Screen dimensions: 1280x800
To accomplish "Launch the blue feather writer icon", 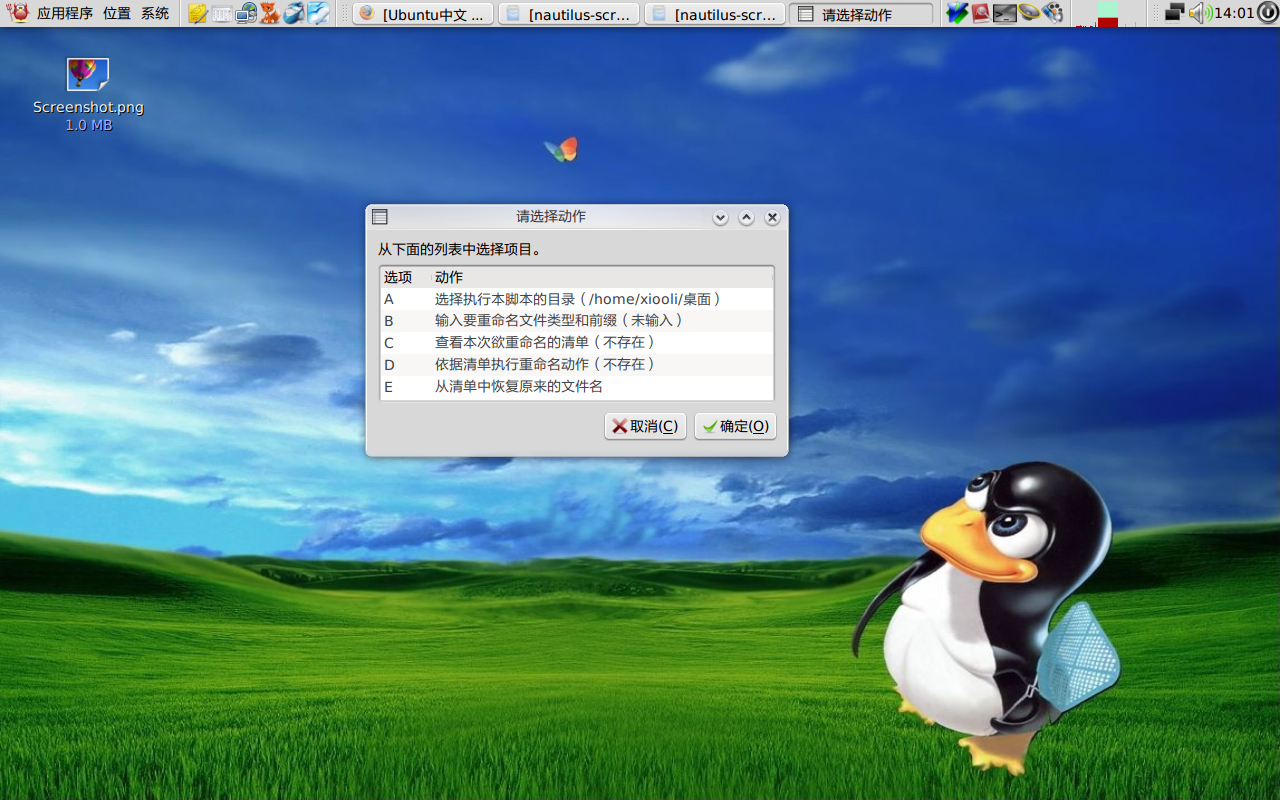I will [318, 13].
